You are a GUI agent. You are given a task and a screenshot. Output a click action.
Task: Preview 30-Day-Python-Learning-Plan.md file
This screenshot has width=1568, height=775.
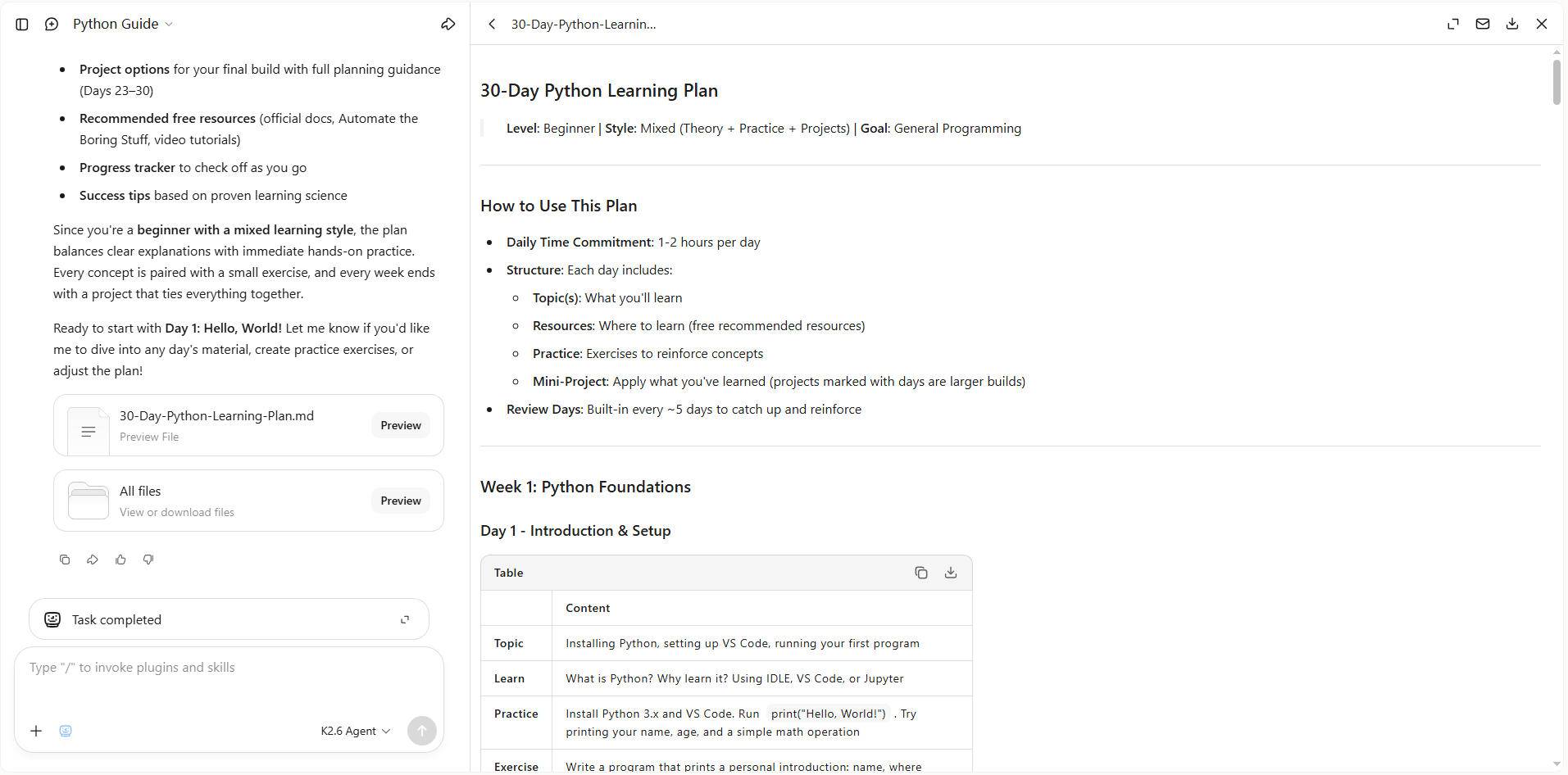[401, 425]
